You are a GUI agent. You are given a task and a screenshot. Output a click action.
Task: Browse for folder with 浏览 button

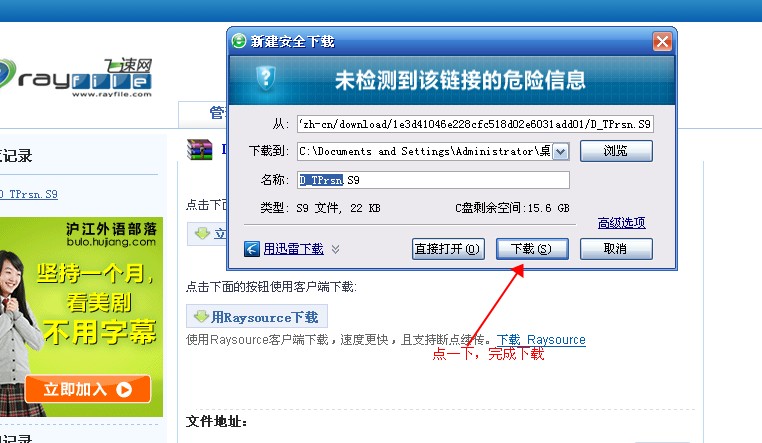pyautogui.click(x=616, y=151)
